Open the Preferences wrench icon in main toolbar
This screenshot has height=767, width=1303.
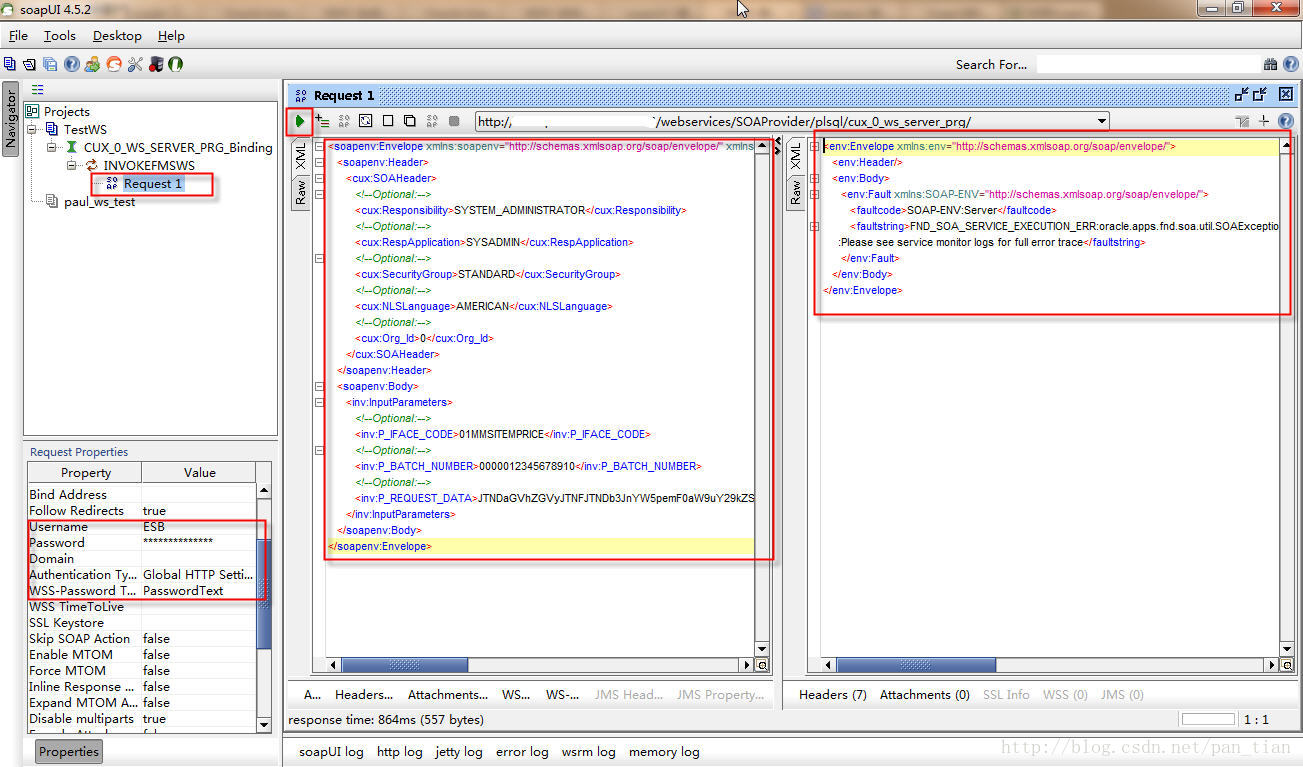[135, 64]
